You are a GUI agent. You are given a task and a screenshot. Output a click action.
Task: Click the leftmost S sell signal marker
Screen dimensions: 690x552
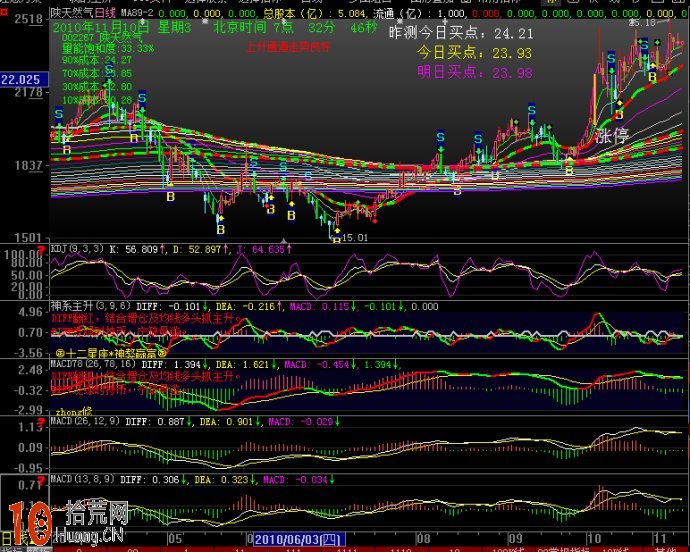[60, 114]
